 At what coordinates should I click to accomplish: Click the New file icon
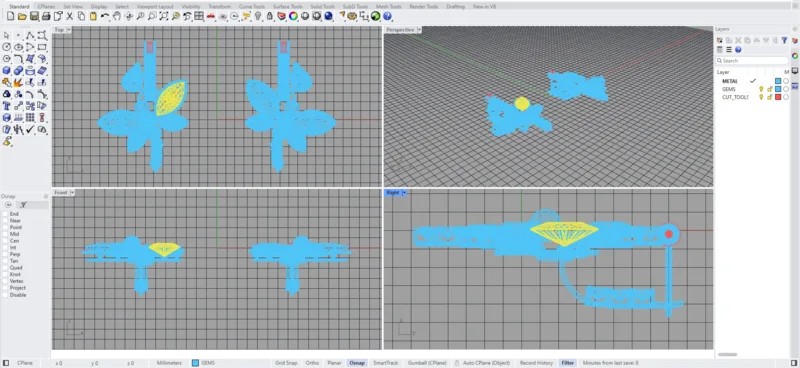click(10, 16)
